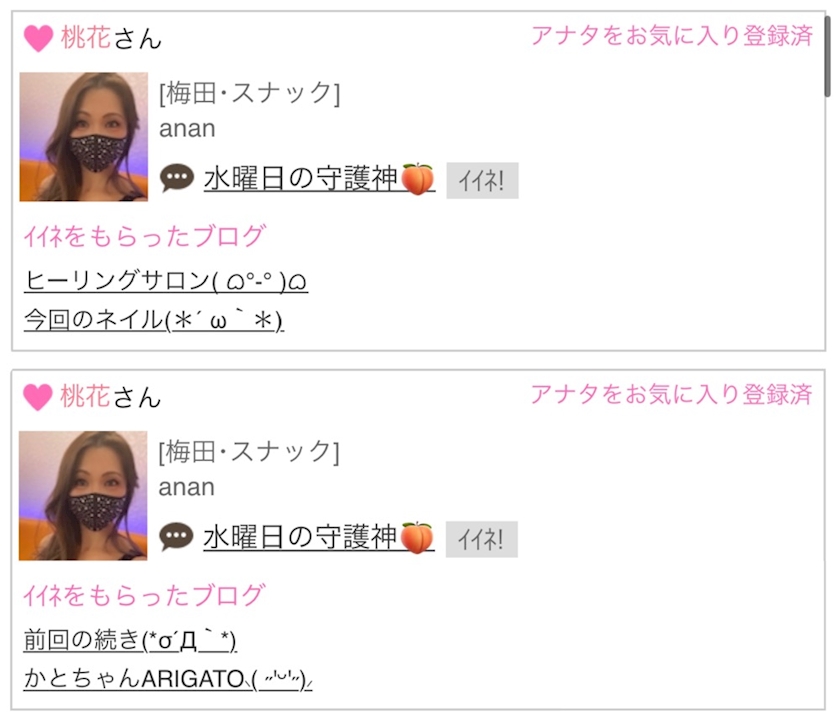The width and height of the screenshot is (840, 718).
Task: Click the pink heart icon in second card
Action: coord(38,397)
